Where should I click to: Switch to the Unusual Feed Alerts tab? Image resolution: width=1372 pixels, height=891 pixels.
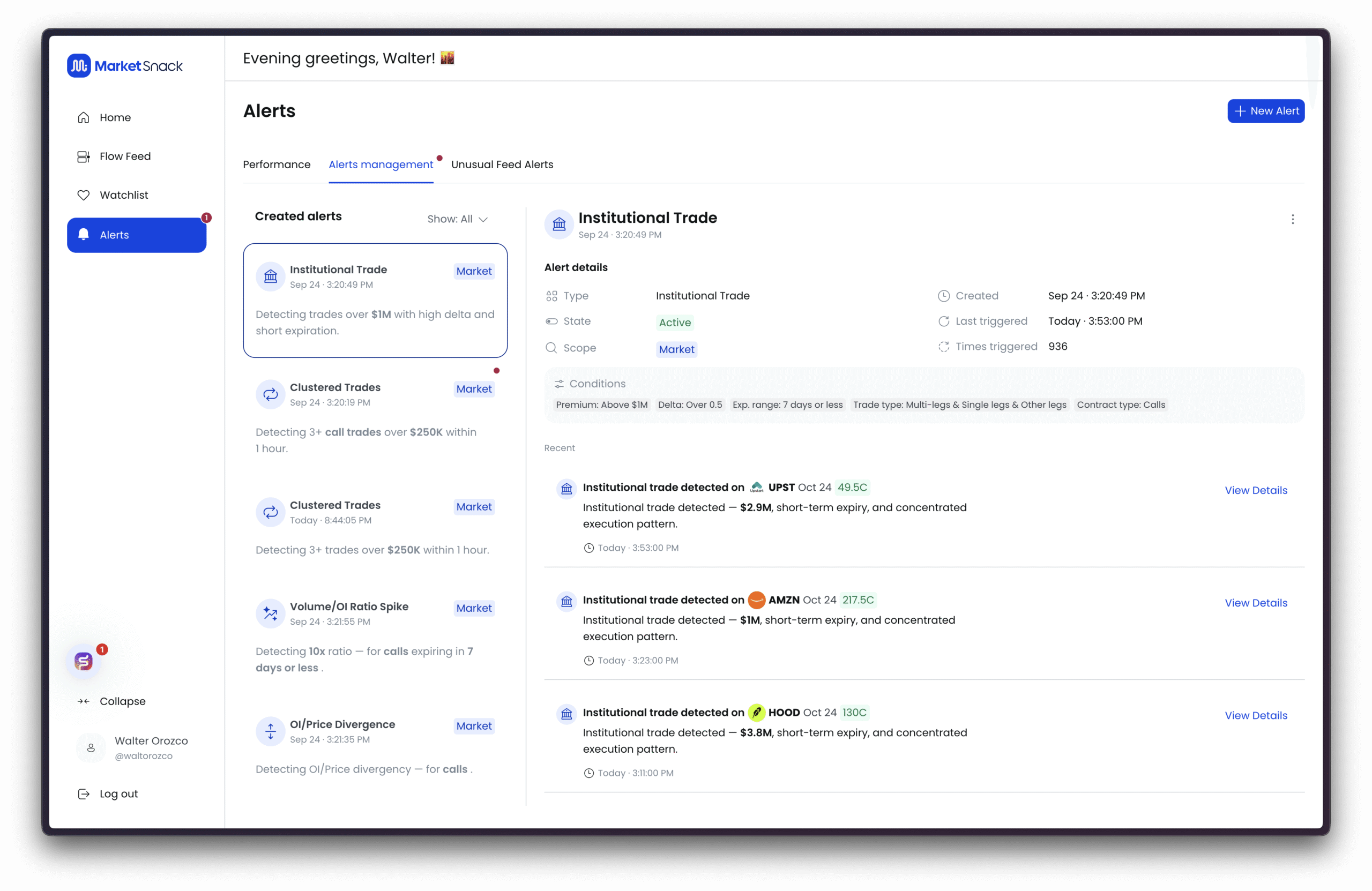pyautogui.click(x=502, y=165)
